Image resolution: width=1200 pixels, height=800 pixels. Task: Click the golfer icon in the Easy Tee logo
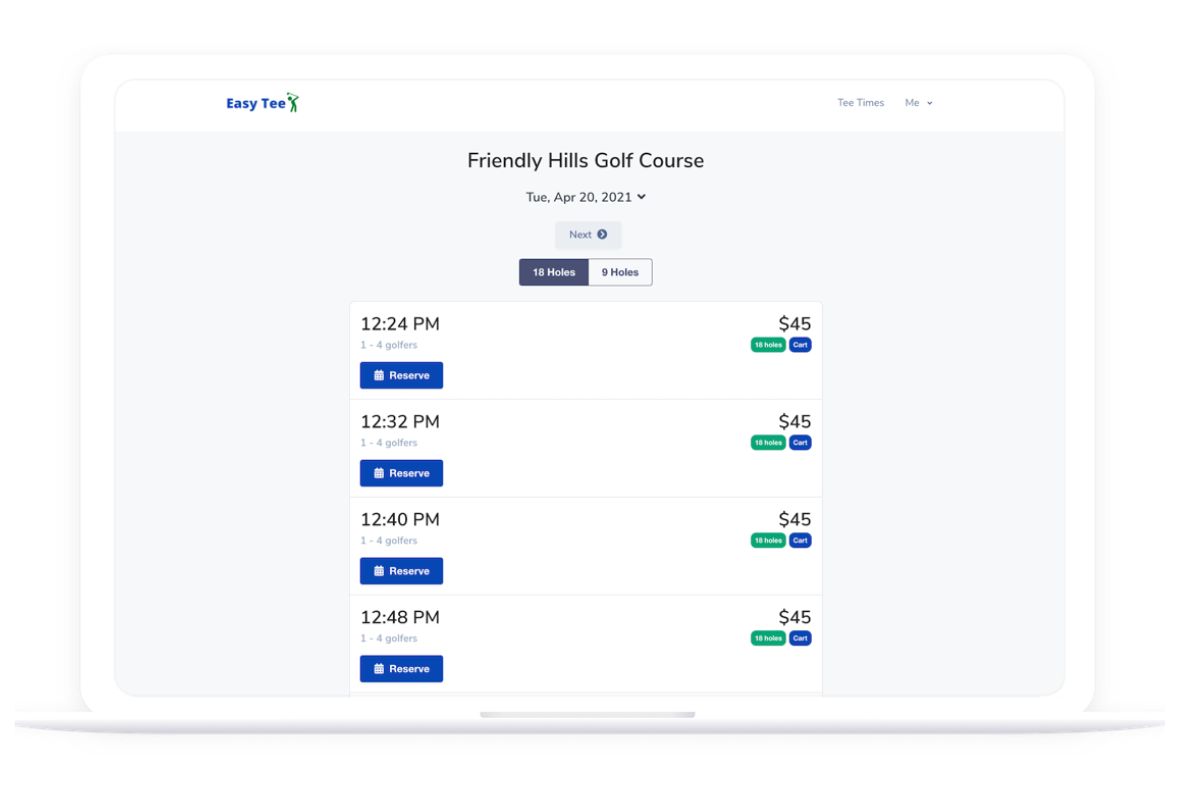[293, 103]
